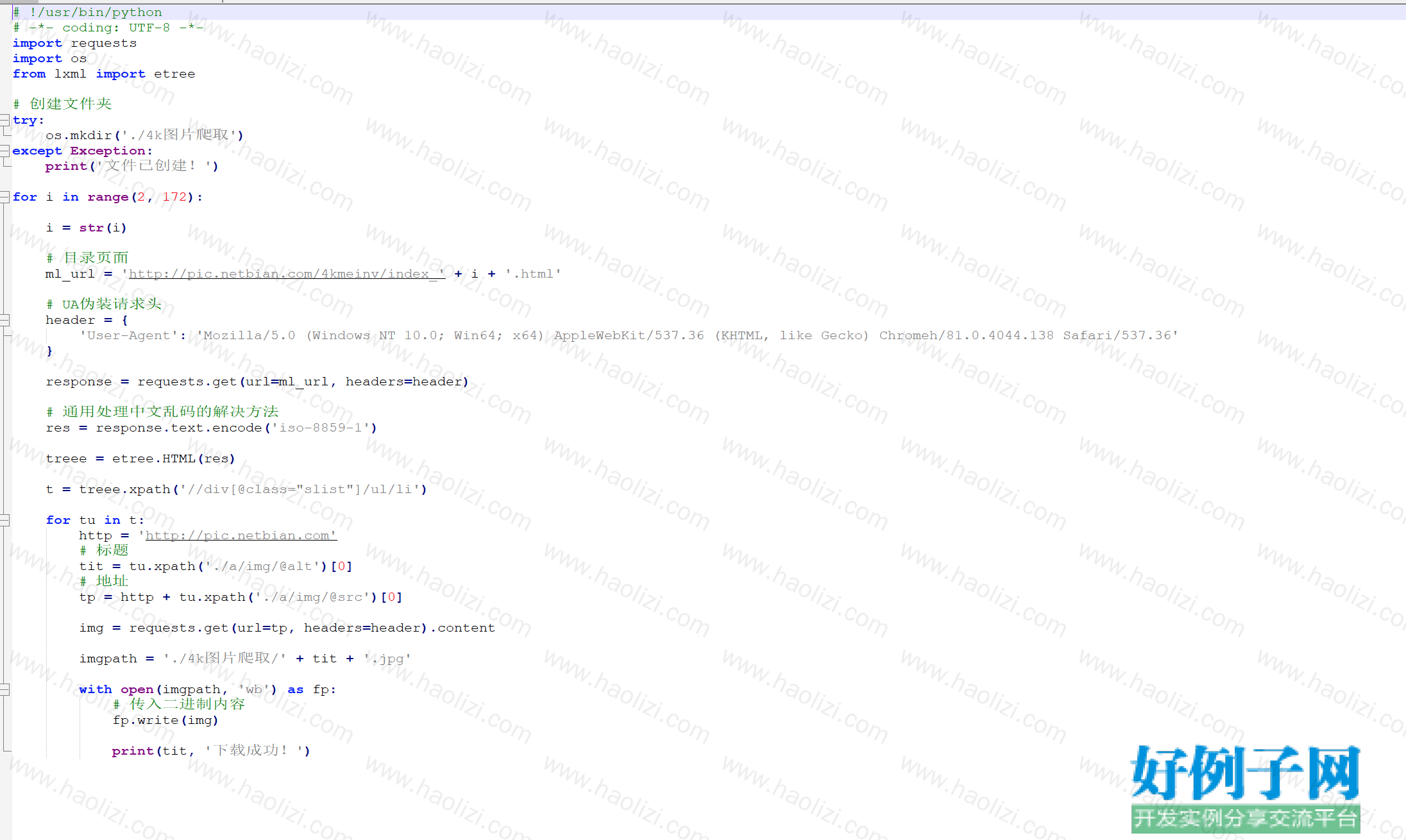The image size is (1406, 840).
Task: Click the '# 创建文件夹' comment
Action: [x=62, y=104]
